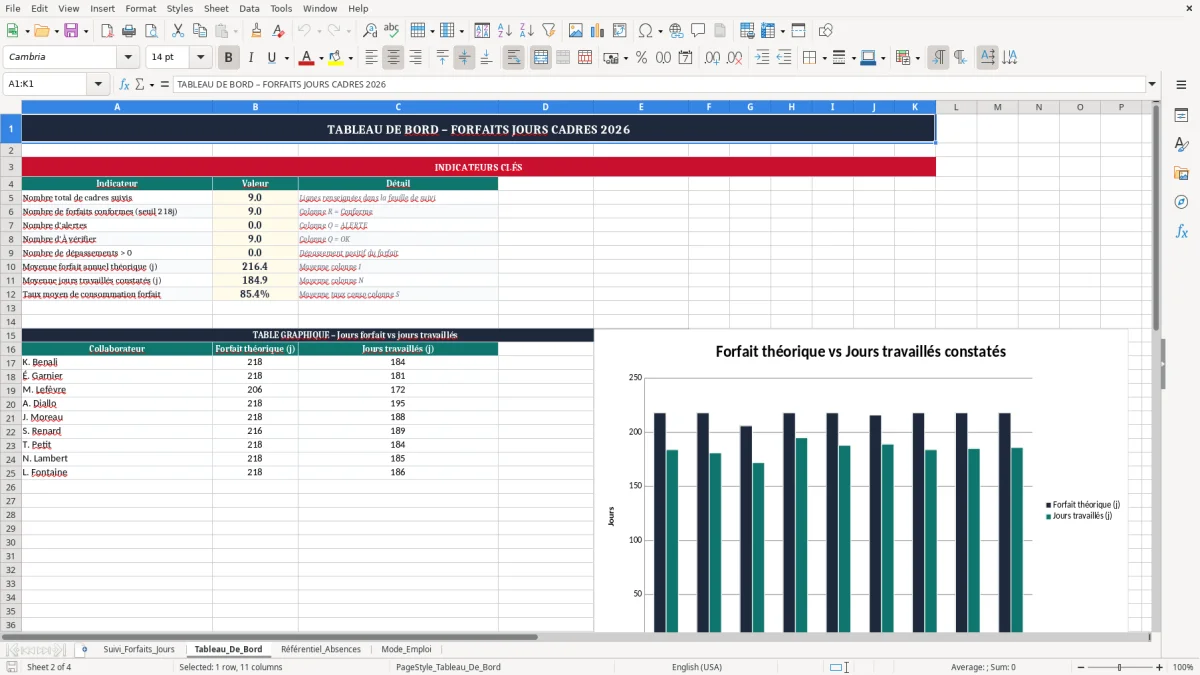The height and width of the screenshot is (675, 1200).
Task: Click the Clear Direct Formatting icon
Action: [x=279, y=31]
